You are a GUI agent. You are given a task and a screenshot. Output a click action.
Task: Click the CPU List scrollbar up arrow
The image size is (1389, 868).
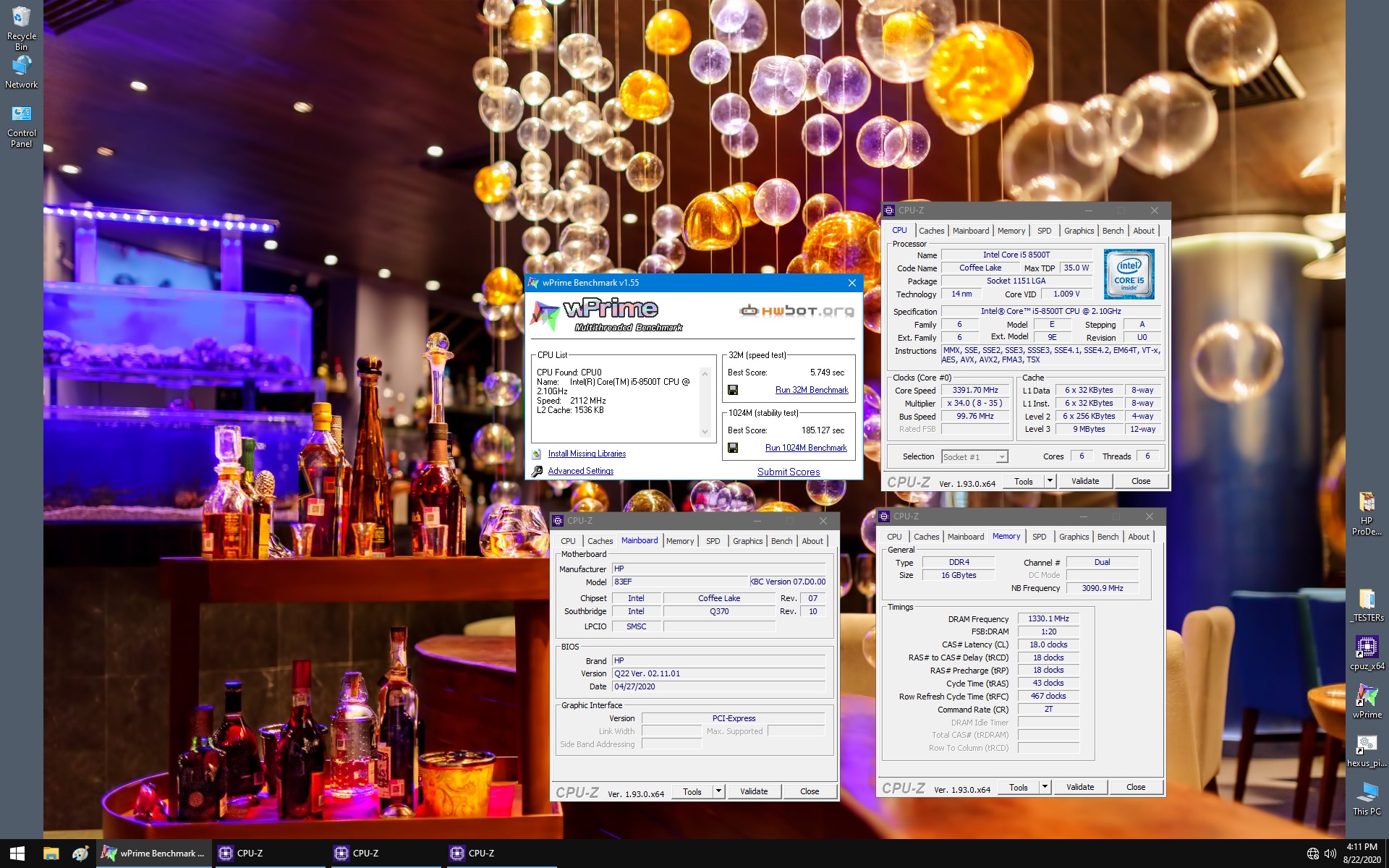pyautogui.click(x=705, y=373)
